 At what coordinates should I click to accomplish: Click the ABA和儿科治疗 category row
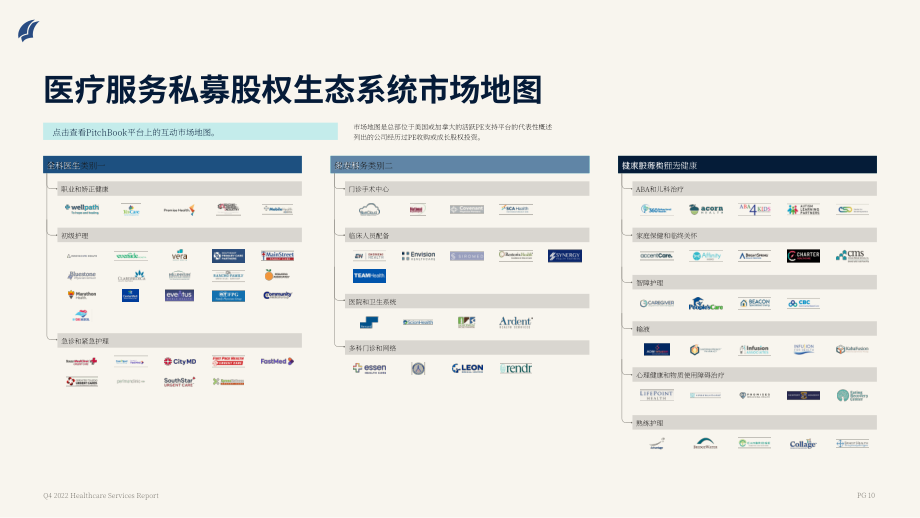click(755, 189)
